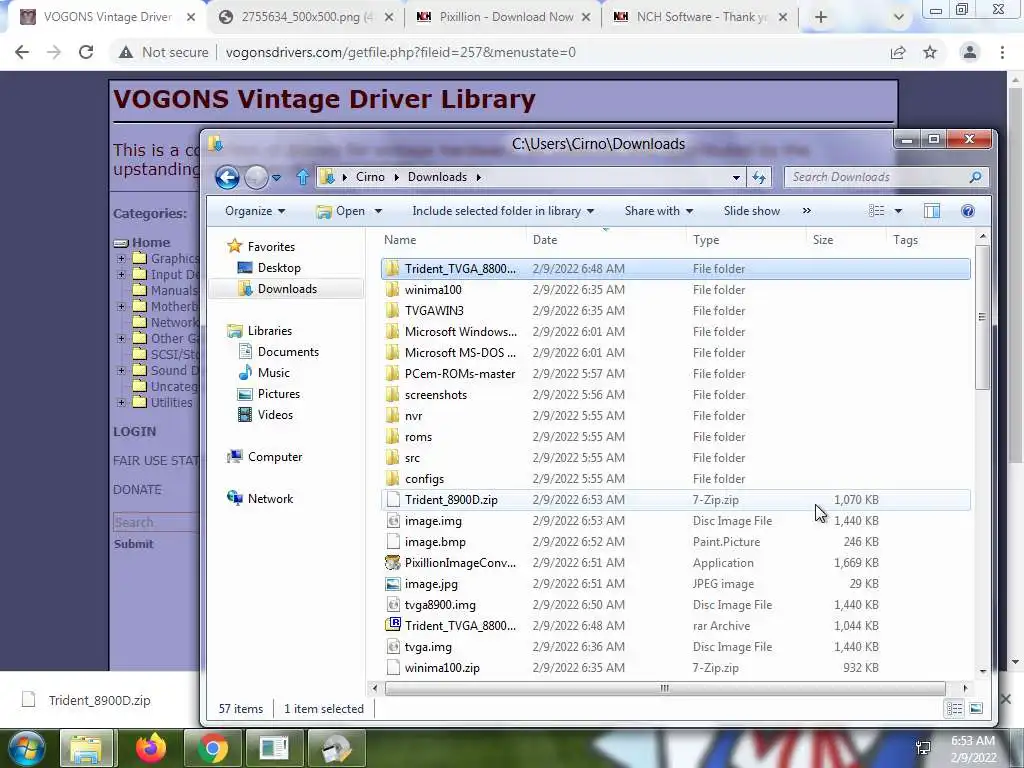Expand the Graphics category tree node
This screenshot has width=1024, height=768.
click(x=121, y=259)
